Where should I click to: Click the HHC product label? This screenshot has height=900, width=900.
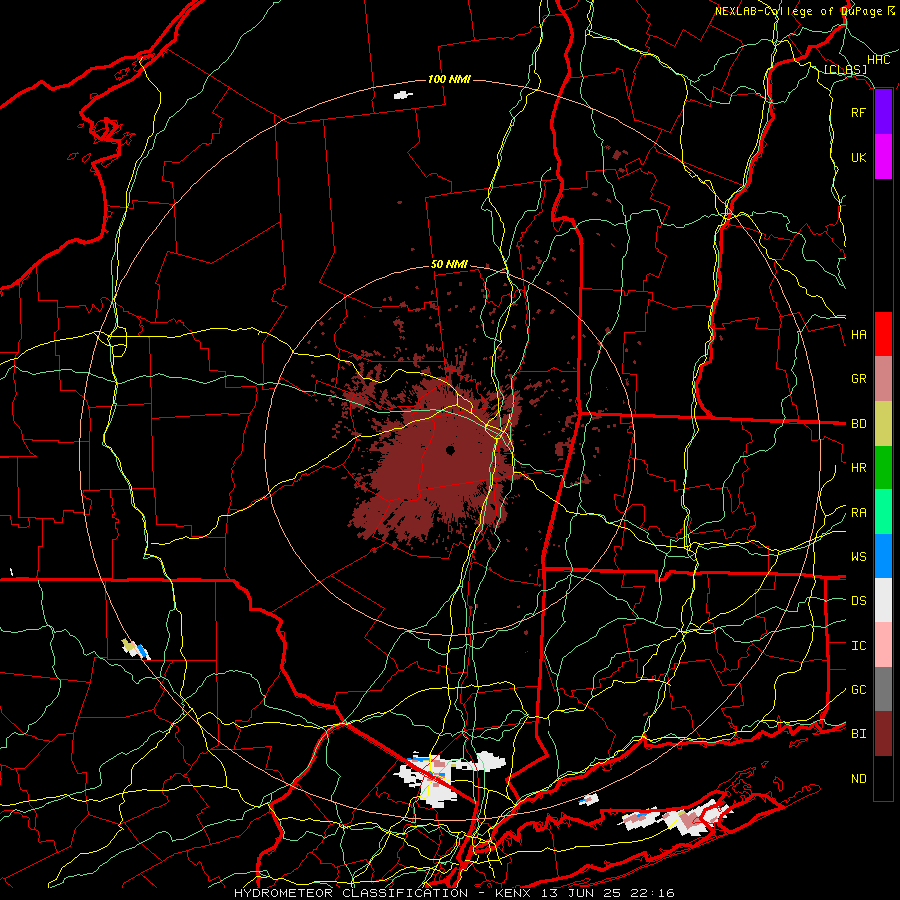pos(878,60)
